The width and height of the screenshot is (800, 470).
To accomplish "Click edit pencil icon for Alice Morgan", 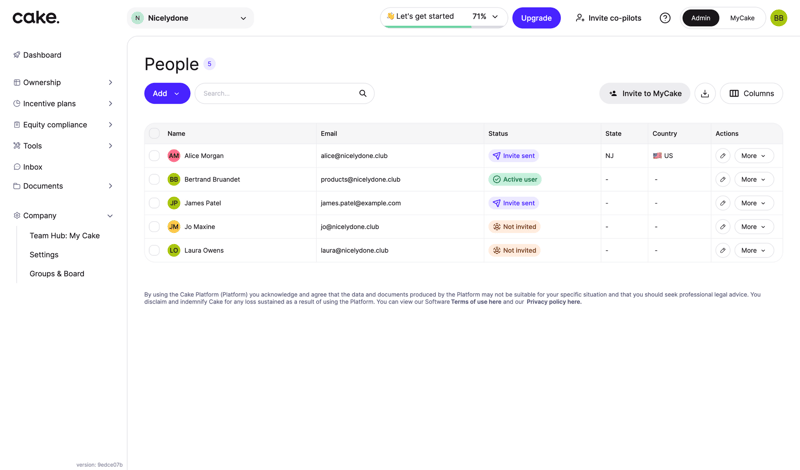I will [x=723, y=156].
